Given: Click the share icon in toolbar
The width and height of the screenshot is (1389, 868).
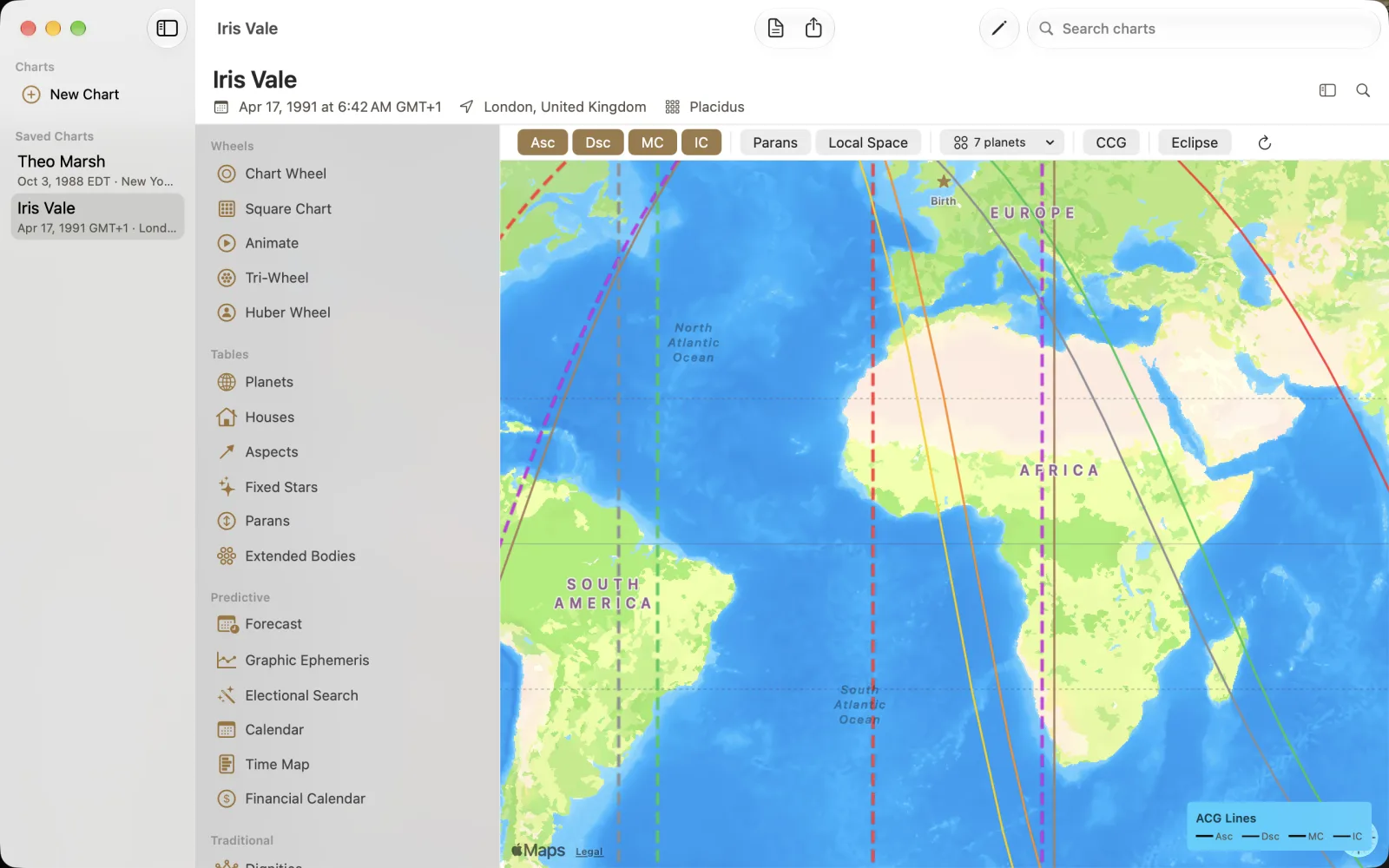Looking at the screenshot, I should click(x=813, y=29).
